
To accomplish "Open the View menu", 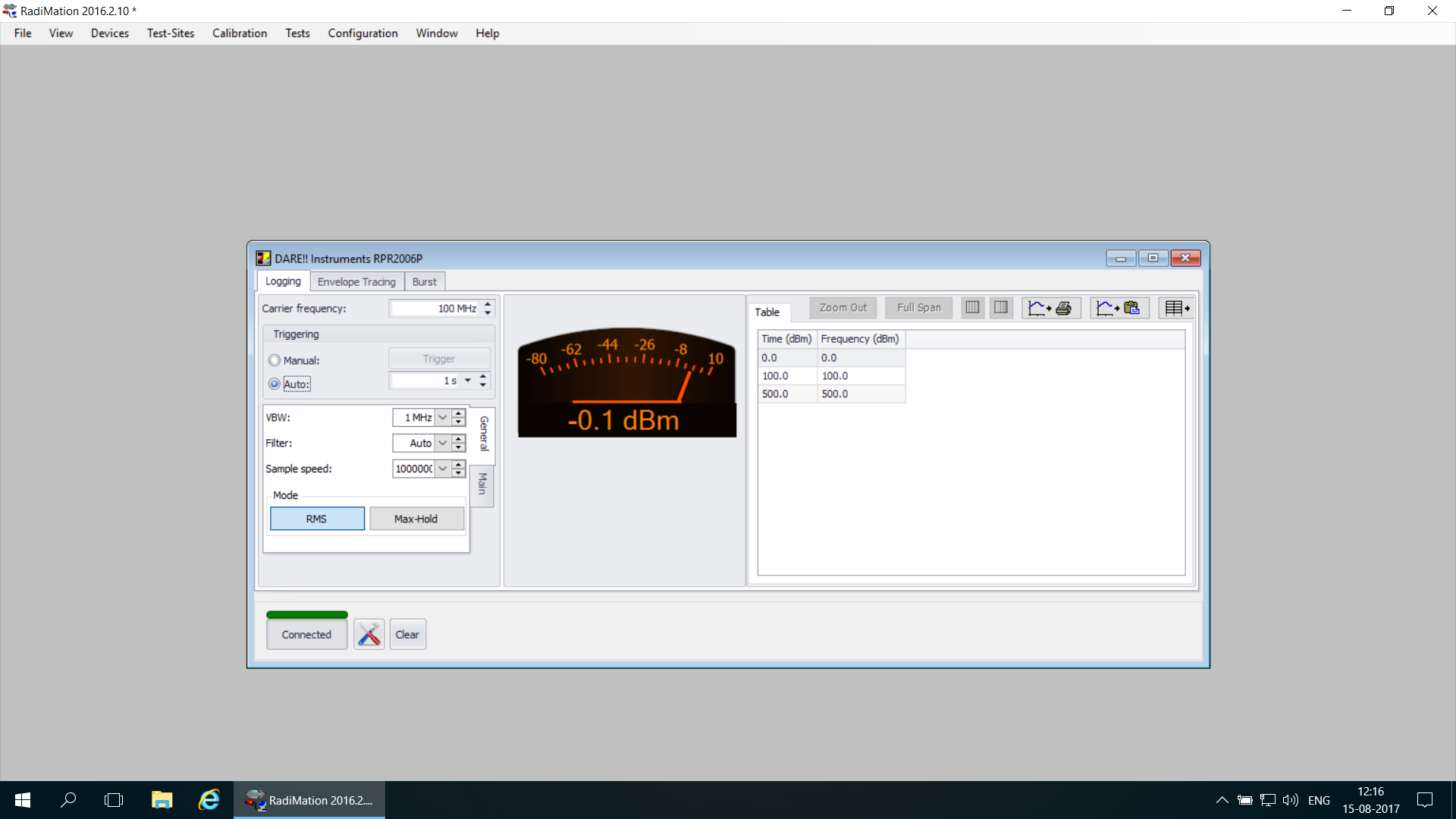I will [61, 33].
